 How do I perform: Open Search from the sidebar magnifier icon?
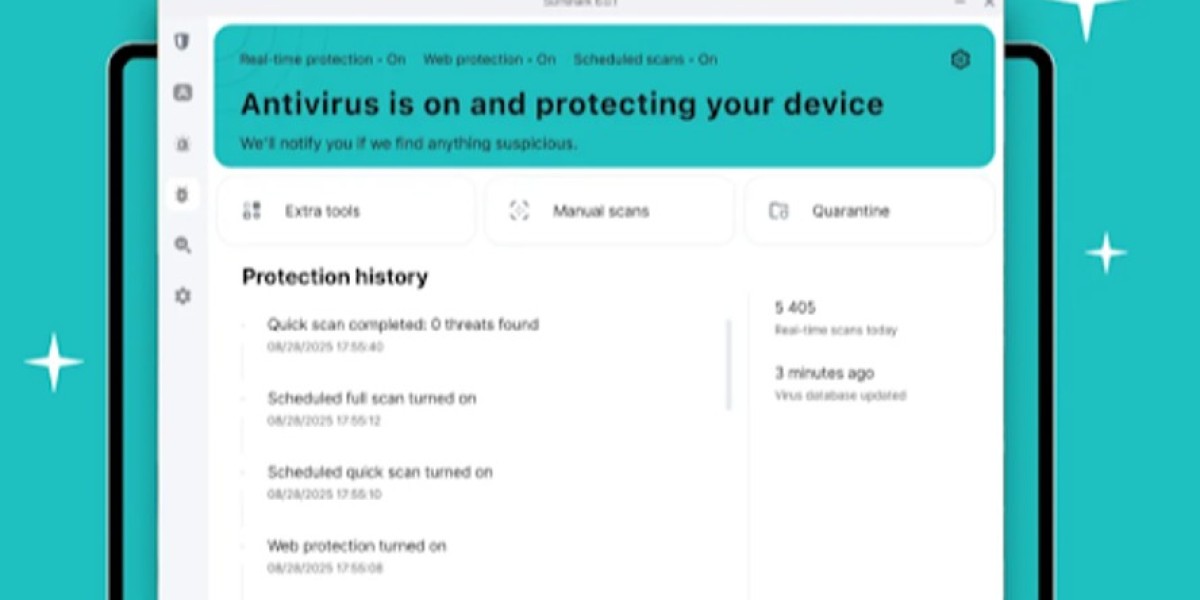pos(182,246)
